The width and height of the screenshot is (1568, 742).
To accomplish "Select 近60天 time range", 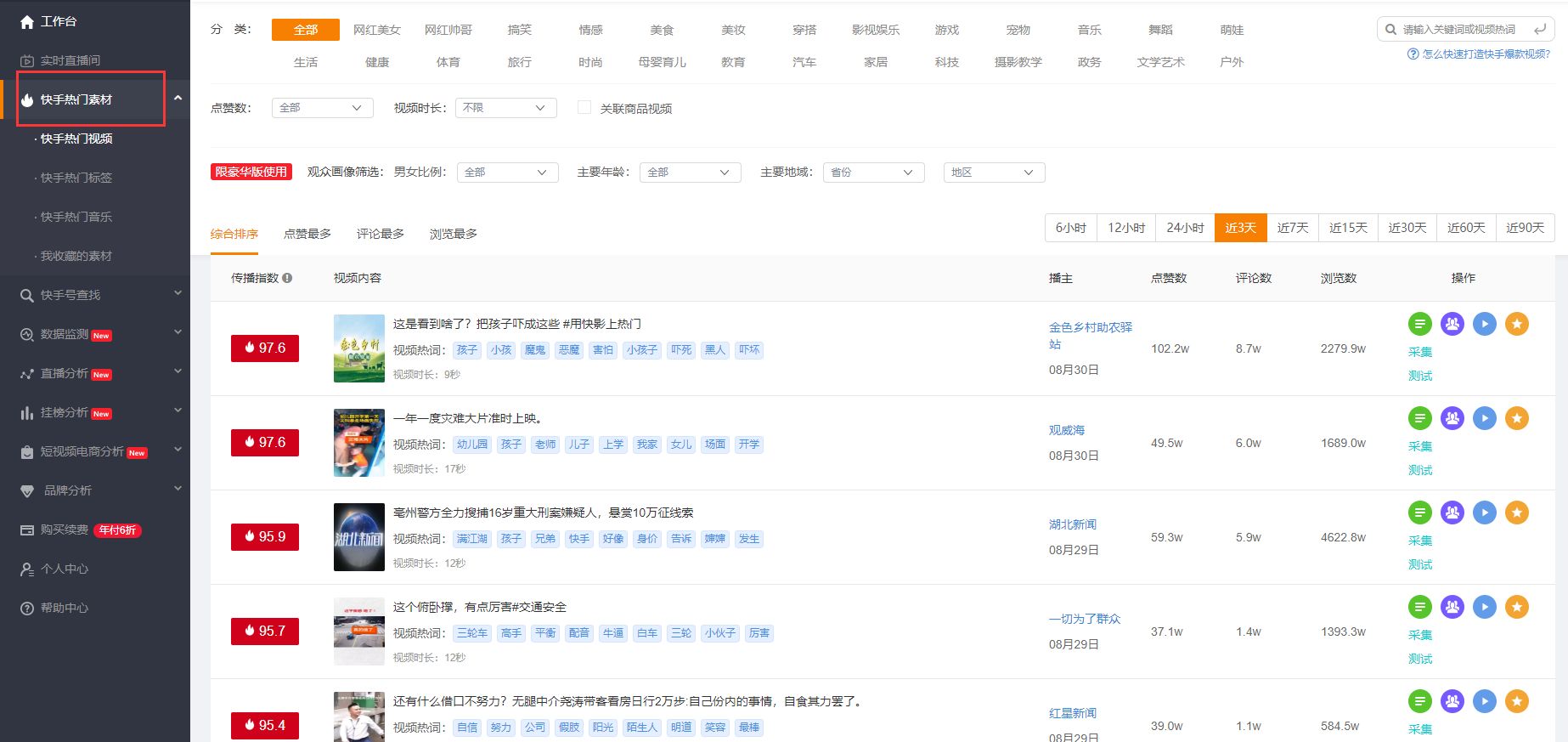I will 1466,228.
